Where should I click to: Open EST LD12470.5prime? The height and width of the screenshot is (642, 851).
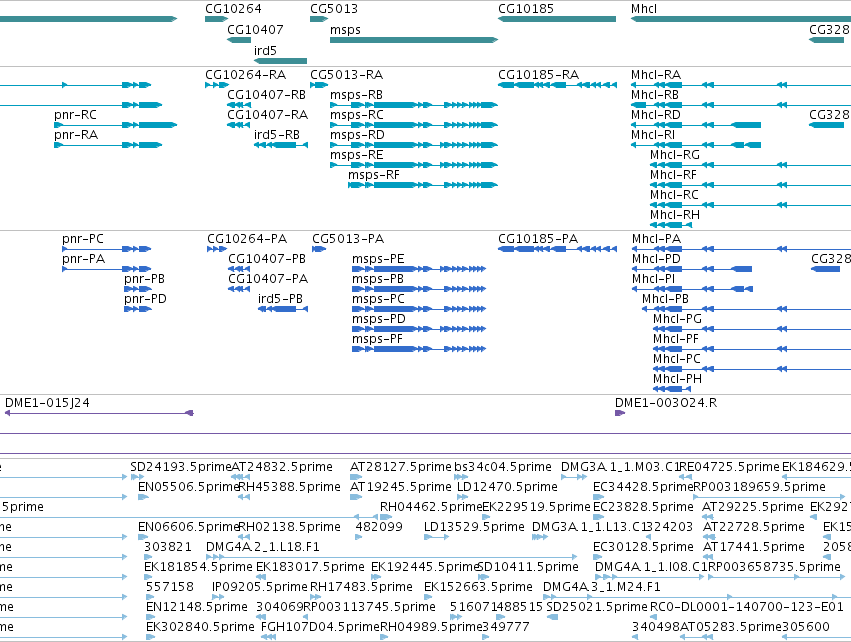tap(507, 487)
